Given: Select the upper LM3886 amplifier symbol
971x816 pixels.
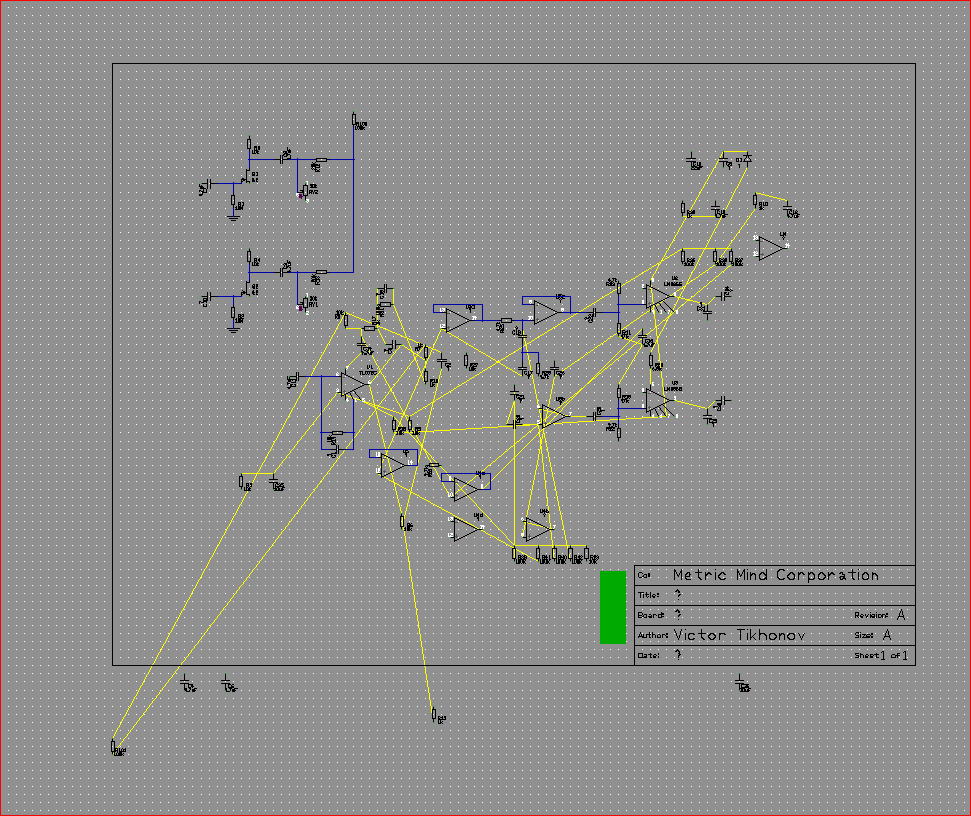Looking at the screenshot, I should [657, 295].
